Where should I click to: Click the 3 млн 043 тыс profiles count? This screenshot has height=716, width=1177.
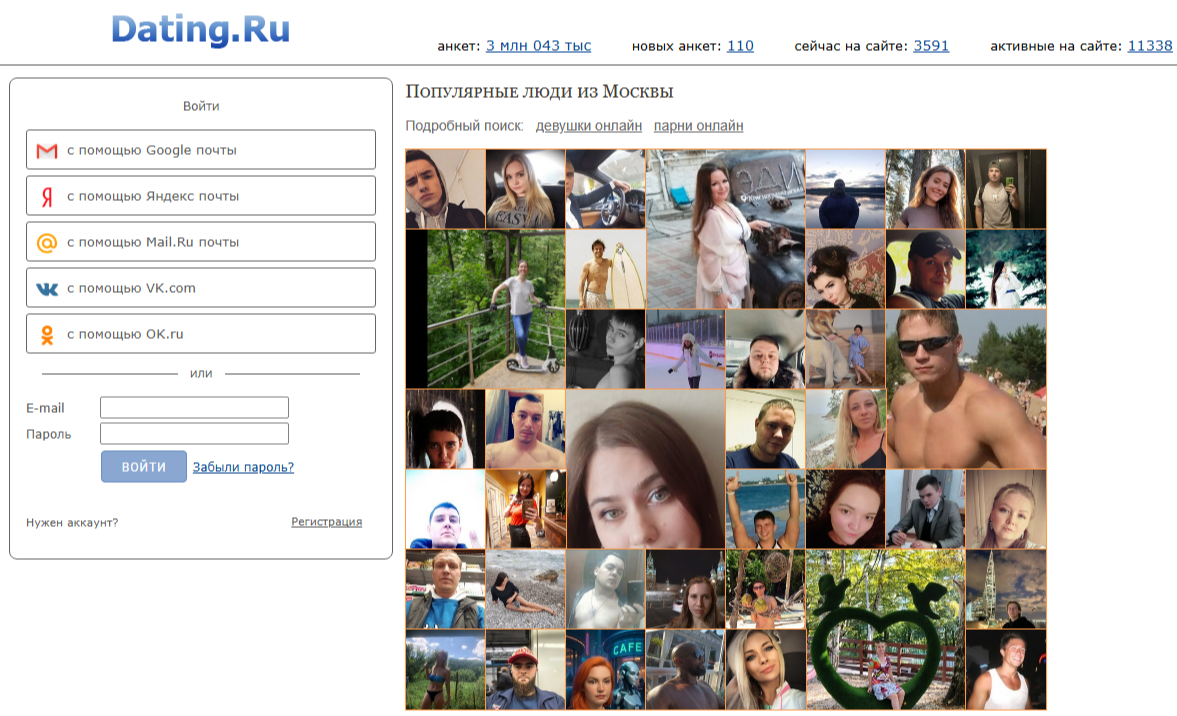pos(538,46)
